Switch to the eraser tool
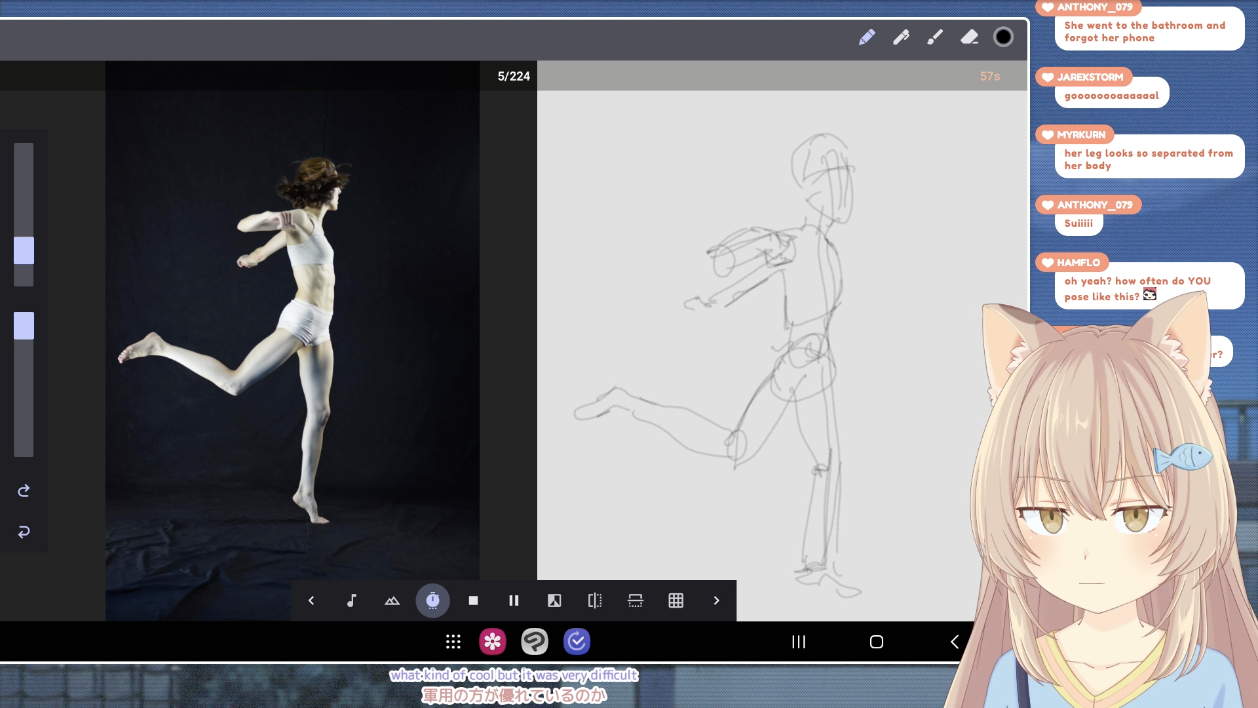Image resolution: width=1258 pixels, height=708 pixels. 969,37
